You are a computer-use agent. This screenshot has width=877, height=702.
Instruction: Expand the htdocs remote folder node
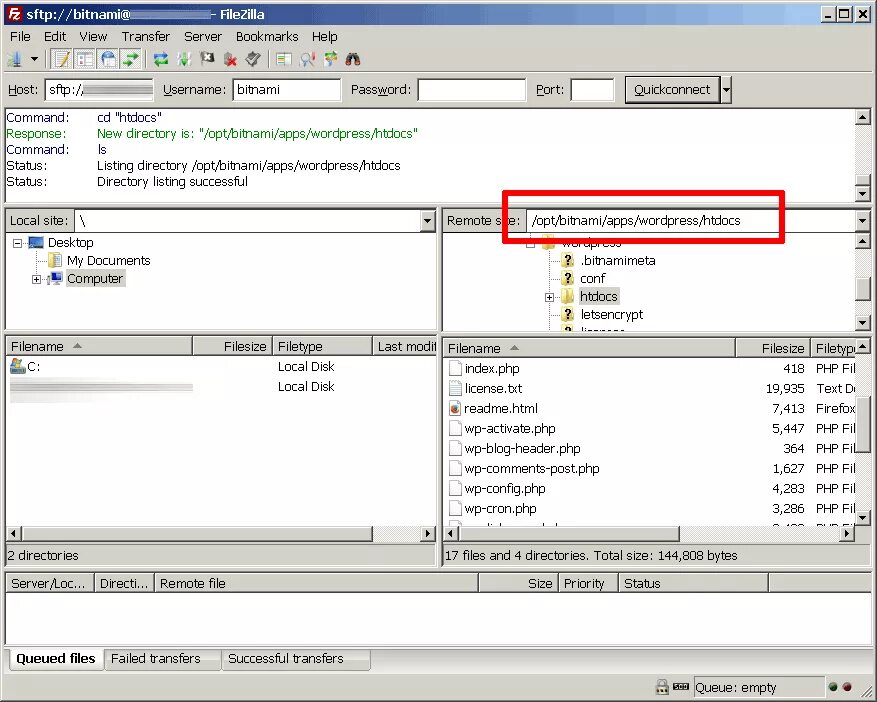[549, 297]
